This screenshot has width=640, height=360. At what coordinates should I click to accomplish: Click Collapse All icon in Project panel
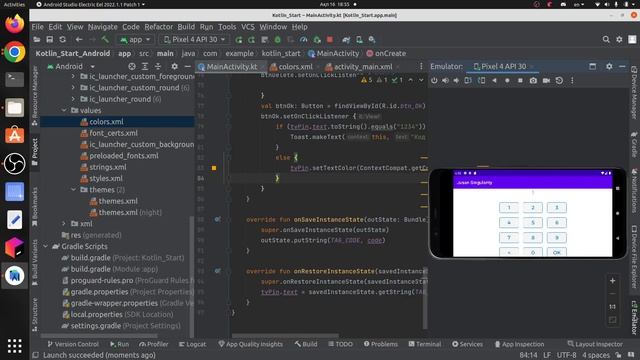pyautogui.click(x=158, y=66)
